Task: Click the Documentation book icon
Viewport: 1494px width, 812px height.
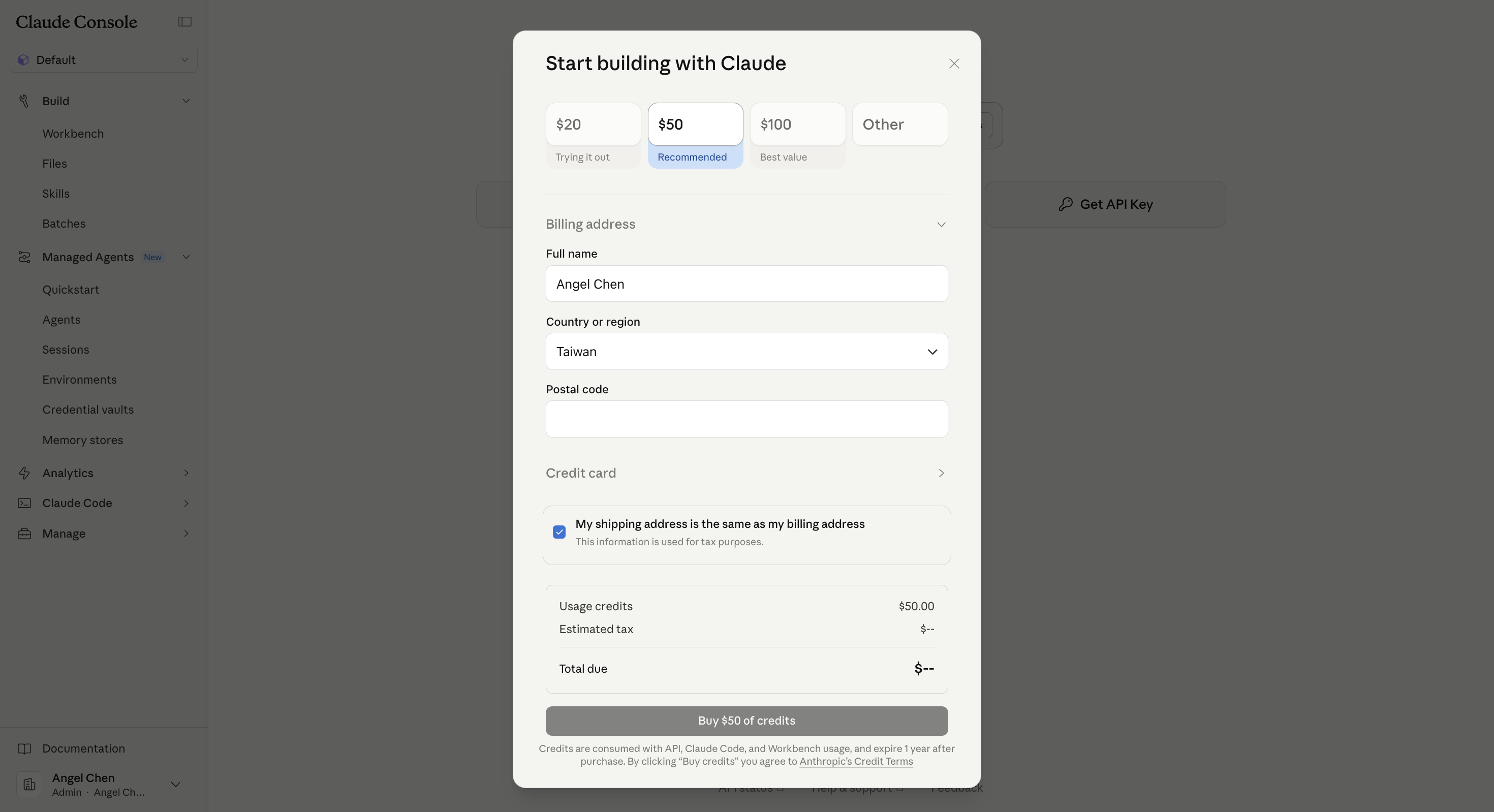Action: click(x=24, y=748)
